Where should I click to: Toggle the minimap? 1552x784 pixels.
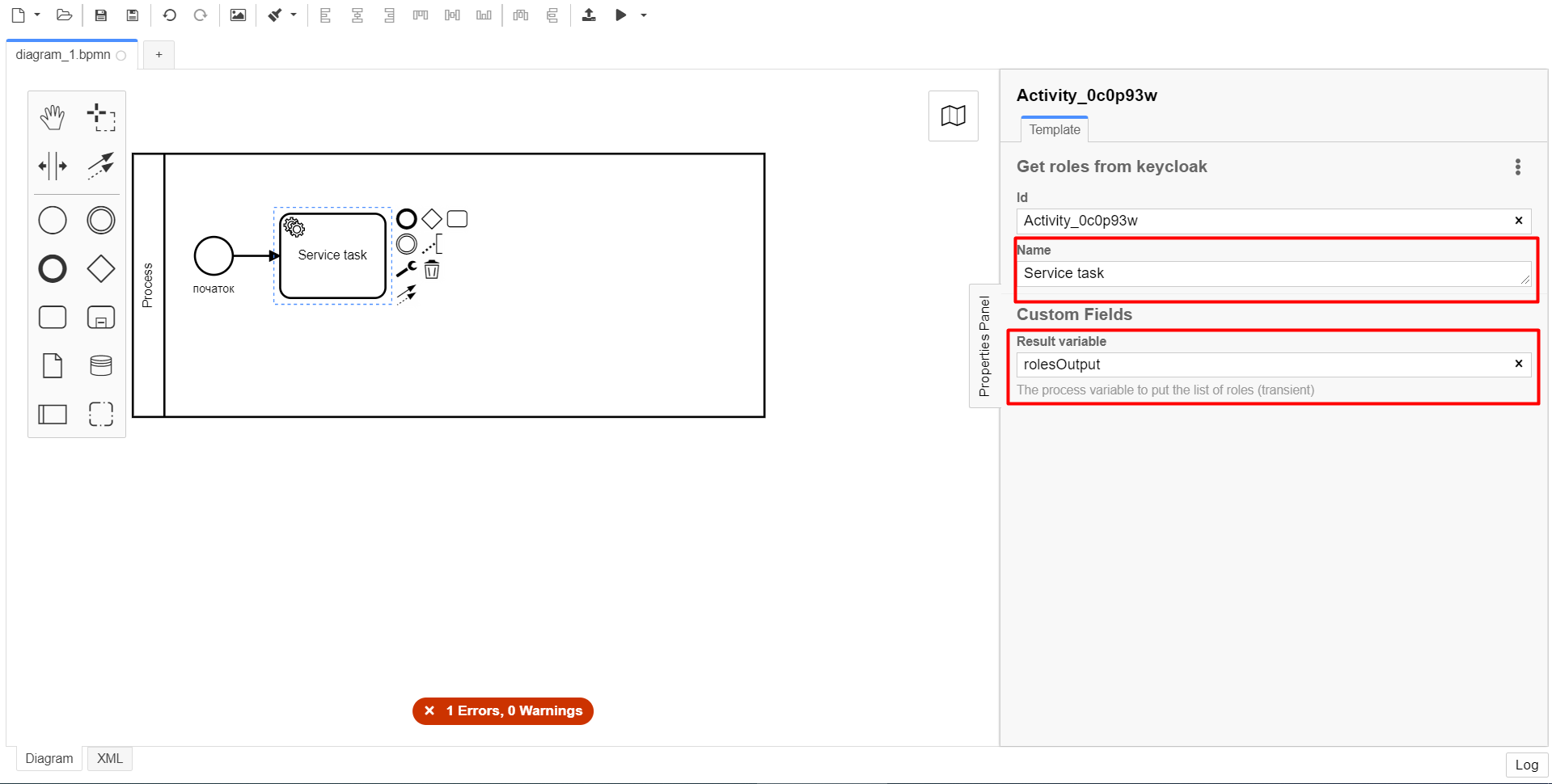click(x=954, y=116)
